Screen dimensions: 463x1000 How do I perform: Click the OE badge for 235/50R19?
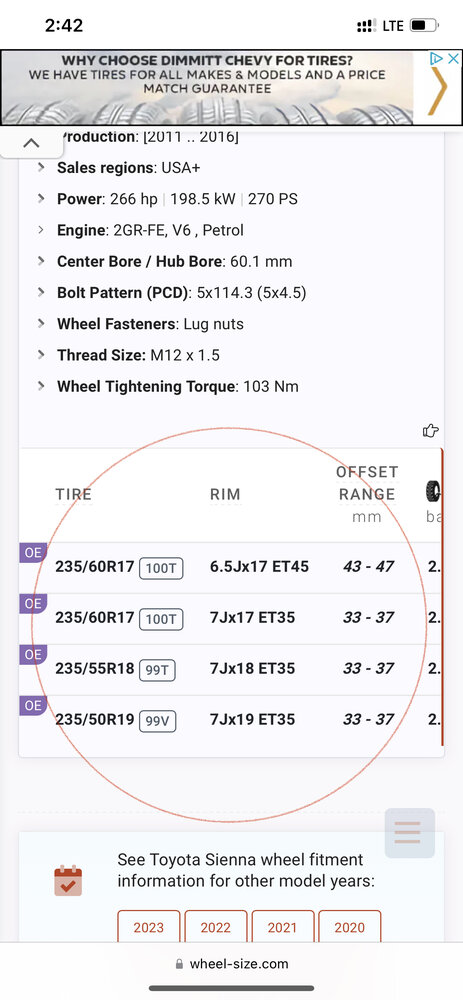pos(33,705)
